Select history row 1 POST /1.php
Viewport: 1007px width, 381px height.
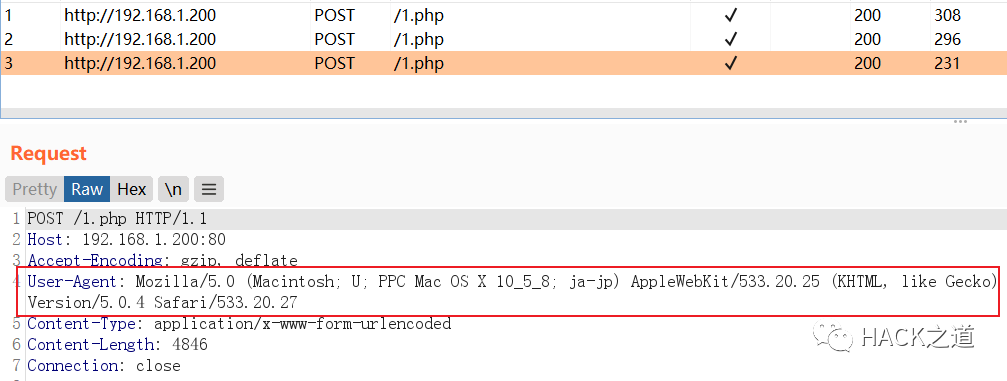[x=504, y=15]
